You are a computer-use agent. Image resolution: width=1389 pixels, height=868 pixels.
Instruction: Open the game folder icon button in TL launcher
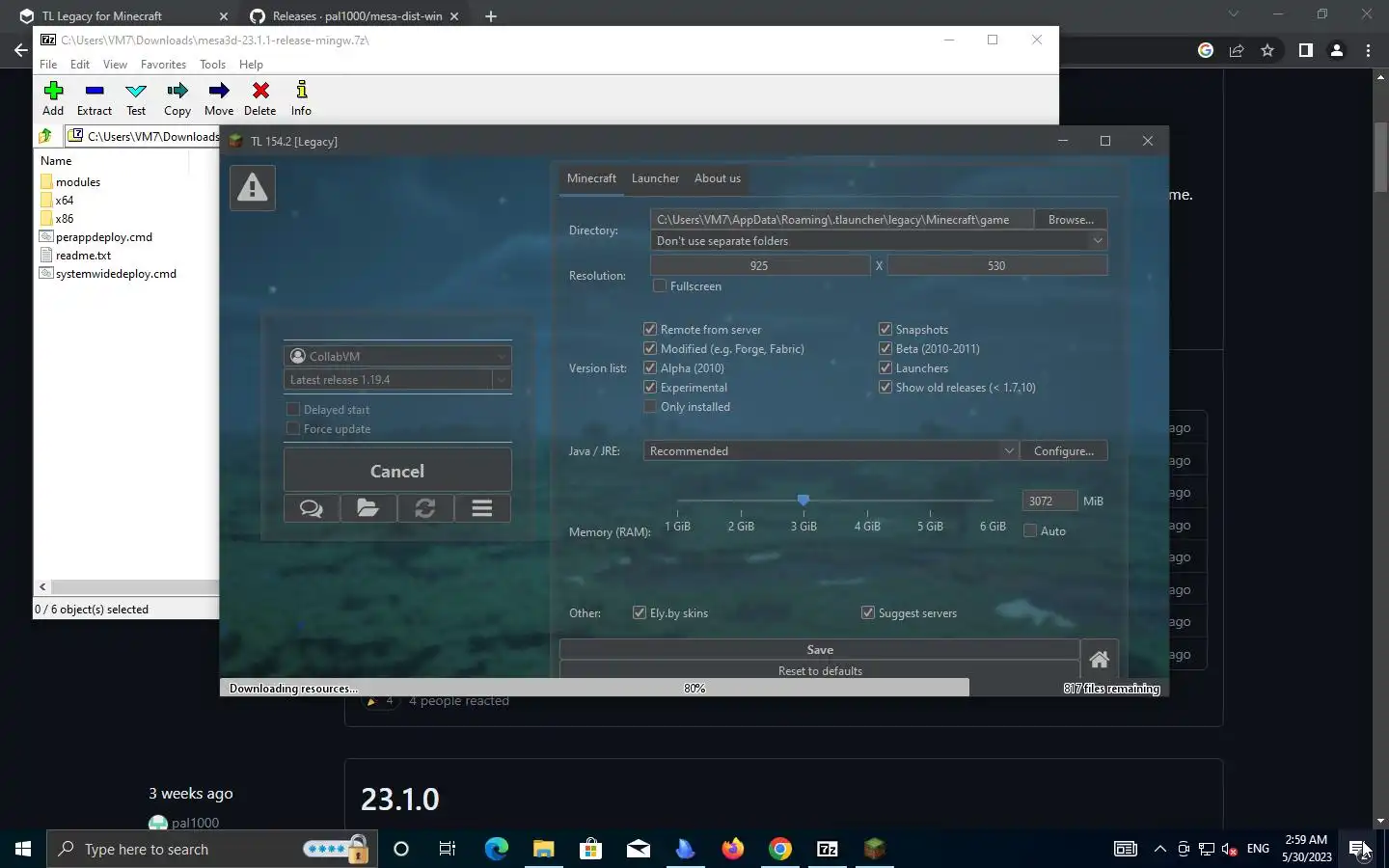tap(368, 508)
